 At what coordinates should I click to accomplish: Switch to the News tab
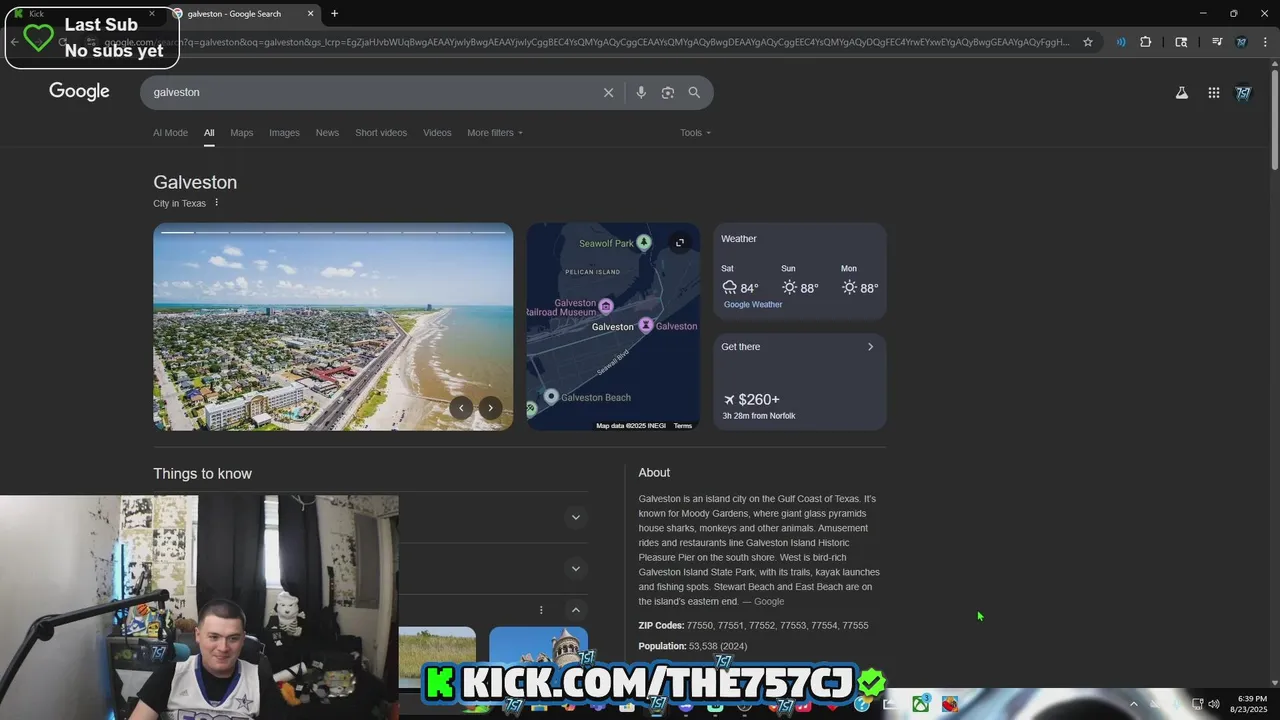pyautogui.click(x=327, y=133)
